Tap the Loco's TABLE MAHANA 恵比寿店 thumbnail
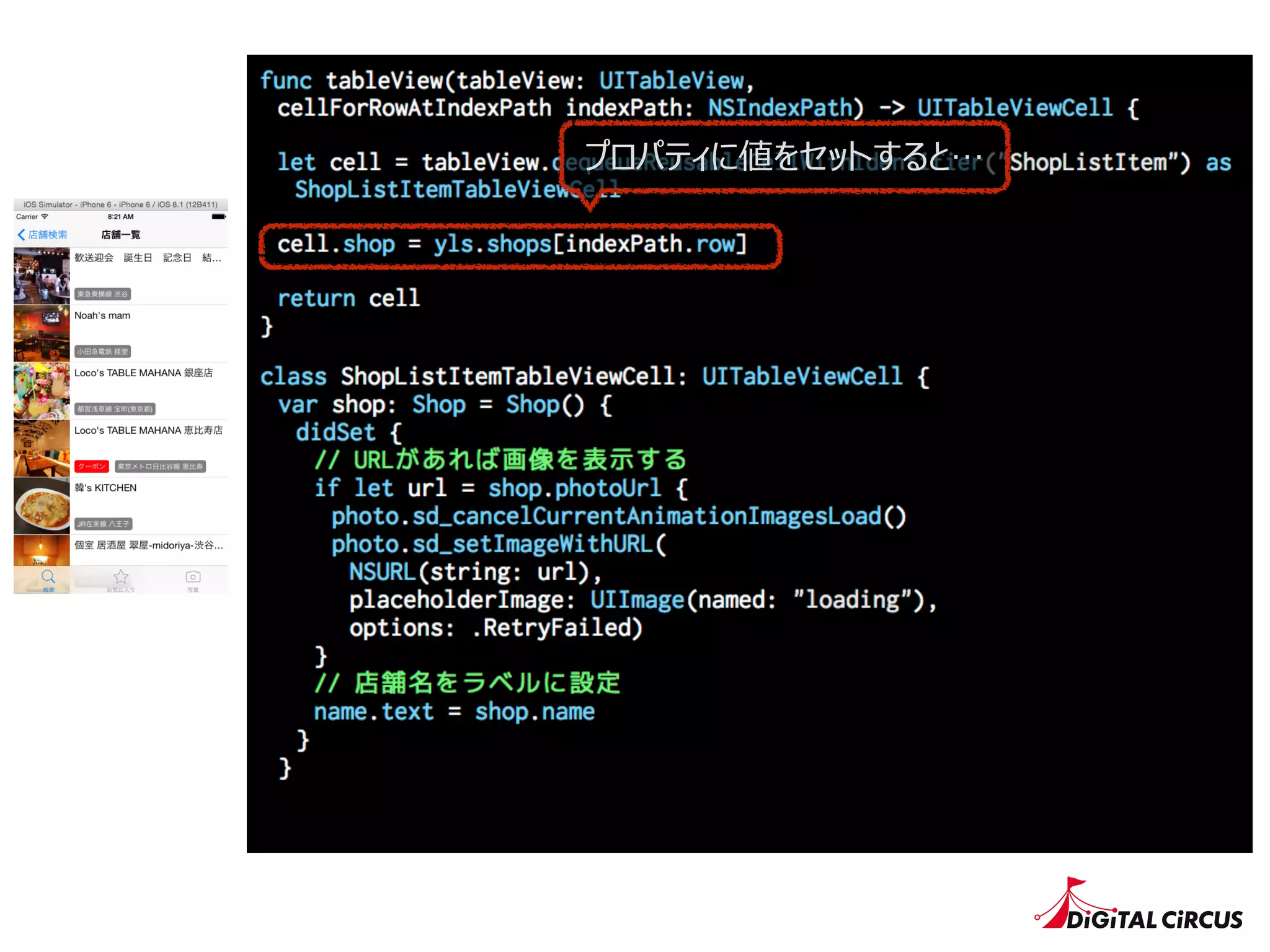Screen dimensions: 1270x952 42,449
